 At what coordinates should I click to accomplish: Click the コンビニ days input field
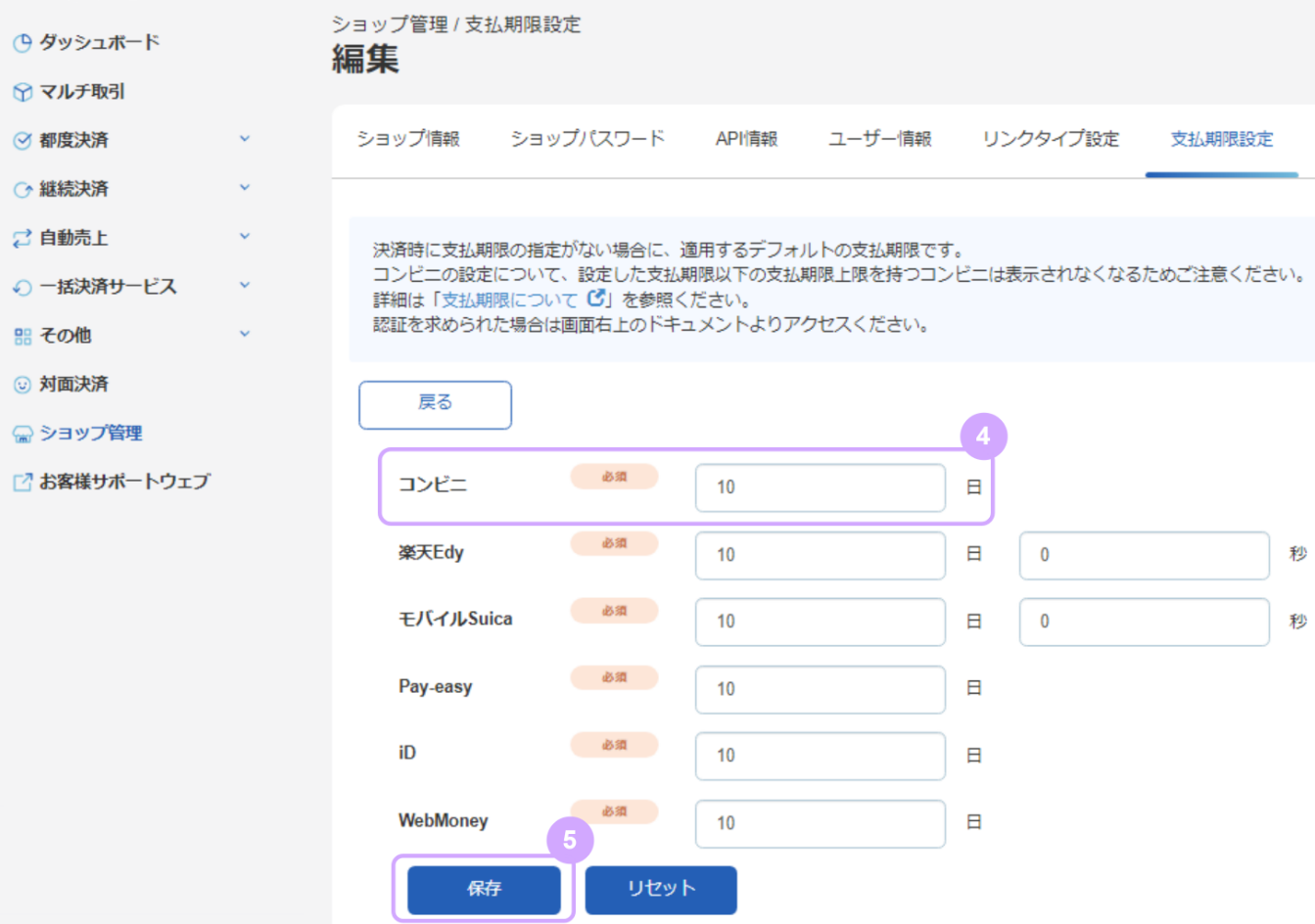tap(820, 487)
